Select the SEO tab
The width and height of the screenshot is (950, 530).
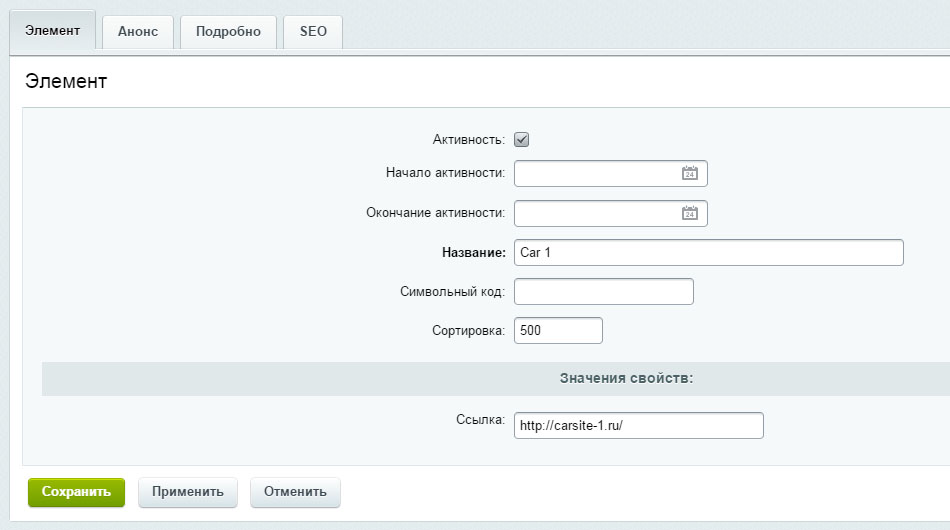click(x=313, y=31)
